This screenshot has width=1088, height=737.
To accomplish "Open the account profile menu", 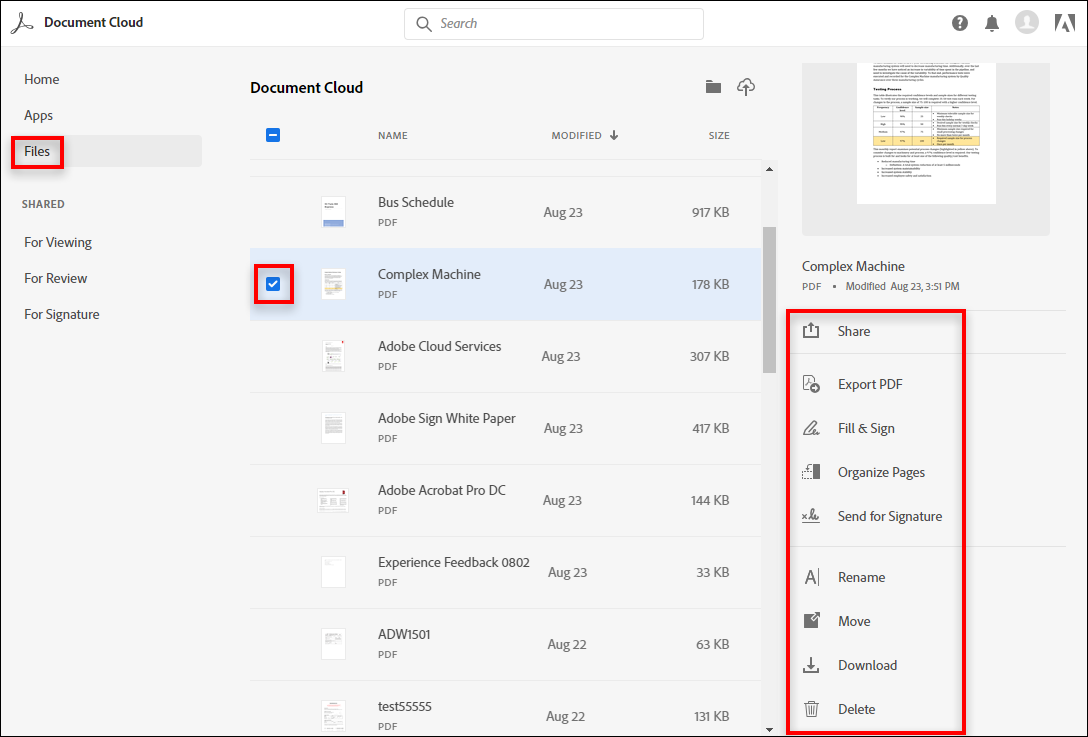I will (x=1027, y=21).
